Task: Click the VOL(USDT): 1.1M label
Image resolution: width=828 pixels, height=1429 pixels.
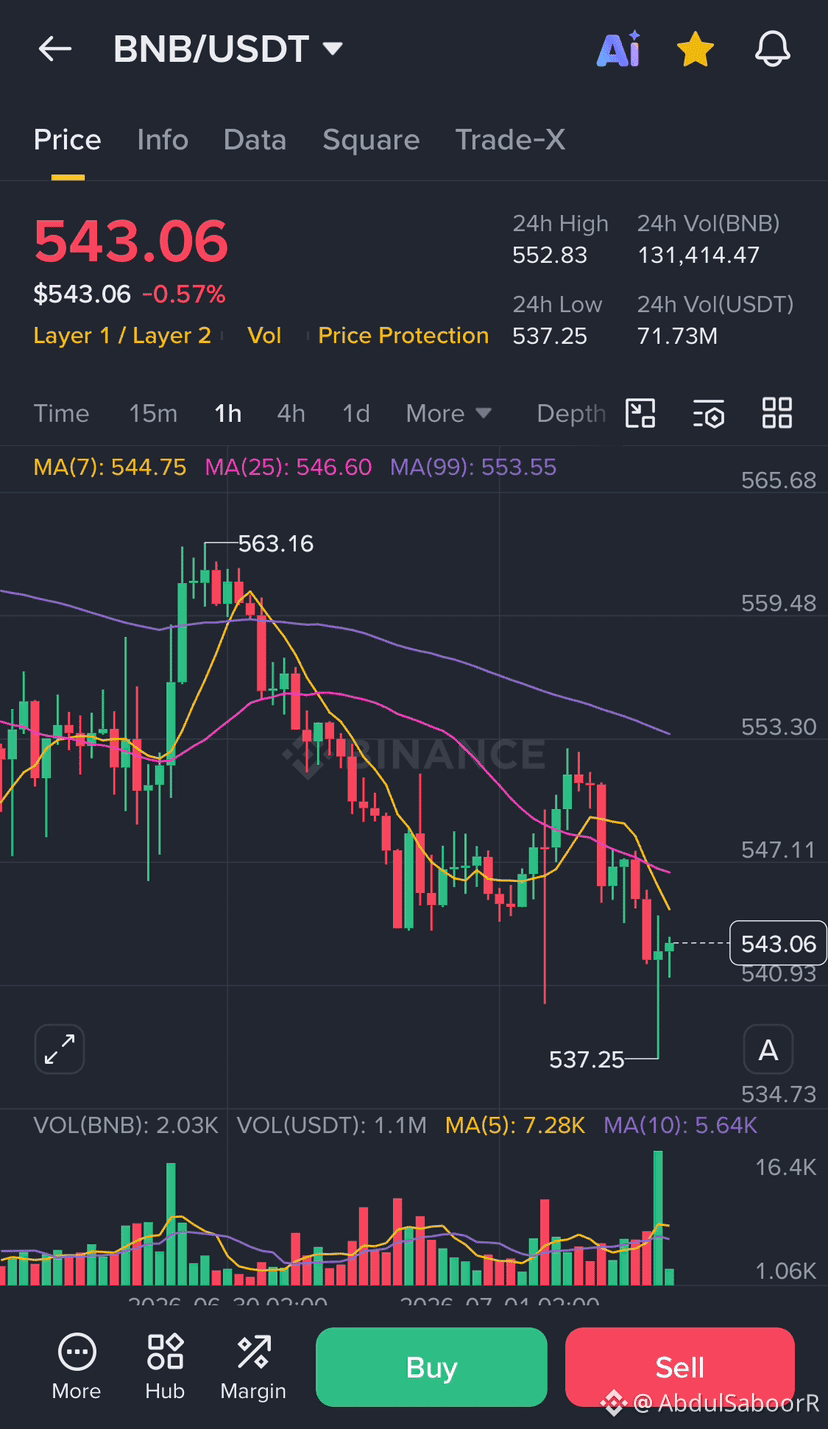Action: click(x=332, y=1125)
